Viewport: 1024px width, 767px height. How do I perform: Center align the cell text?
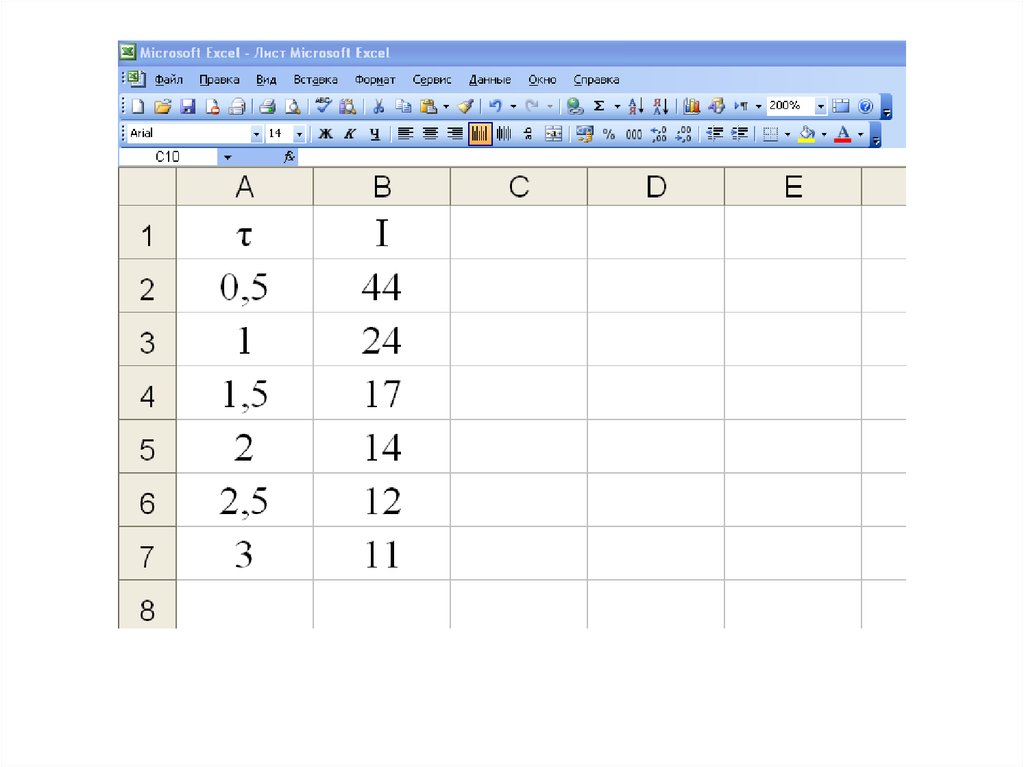(430, 134)
